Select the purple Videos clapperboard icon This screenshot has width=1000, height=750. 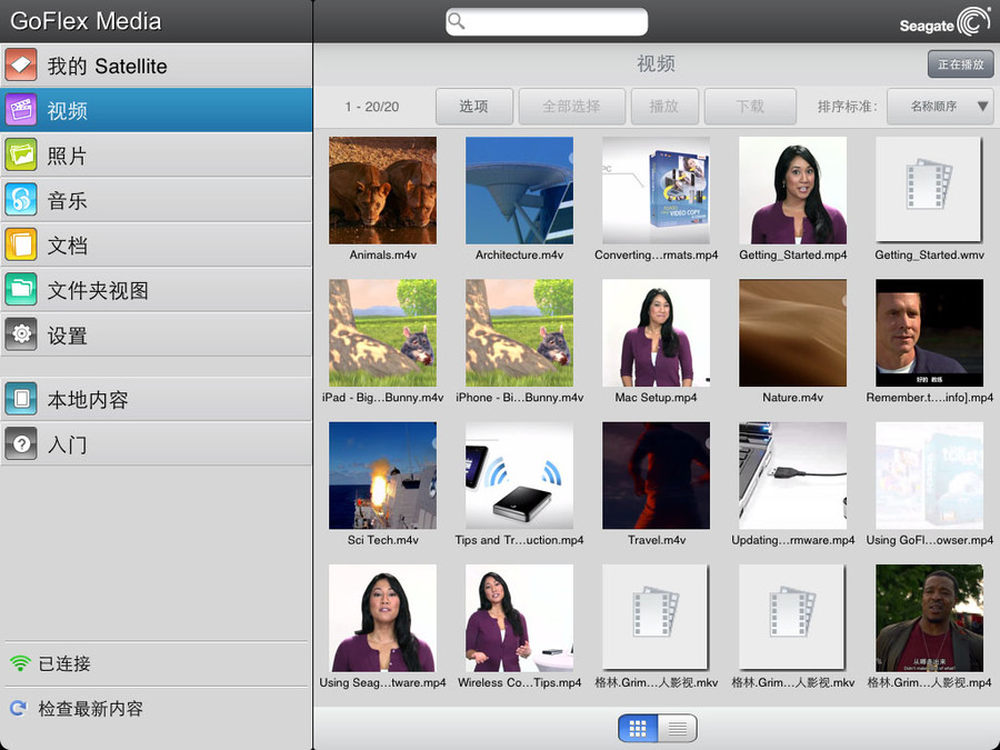(x=21, y=110)
